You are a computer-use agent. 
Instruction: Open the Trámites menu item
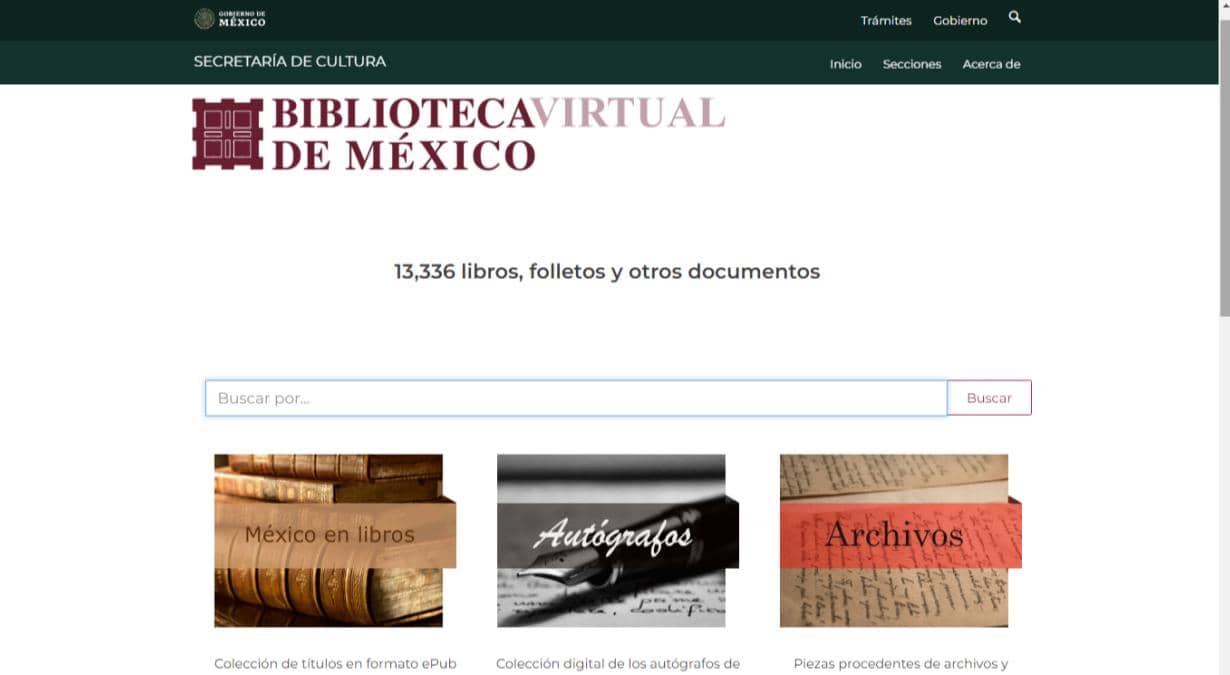coord(886,20)
